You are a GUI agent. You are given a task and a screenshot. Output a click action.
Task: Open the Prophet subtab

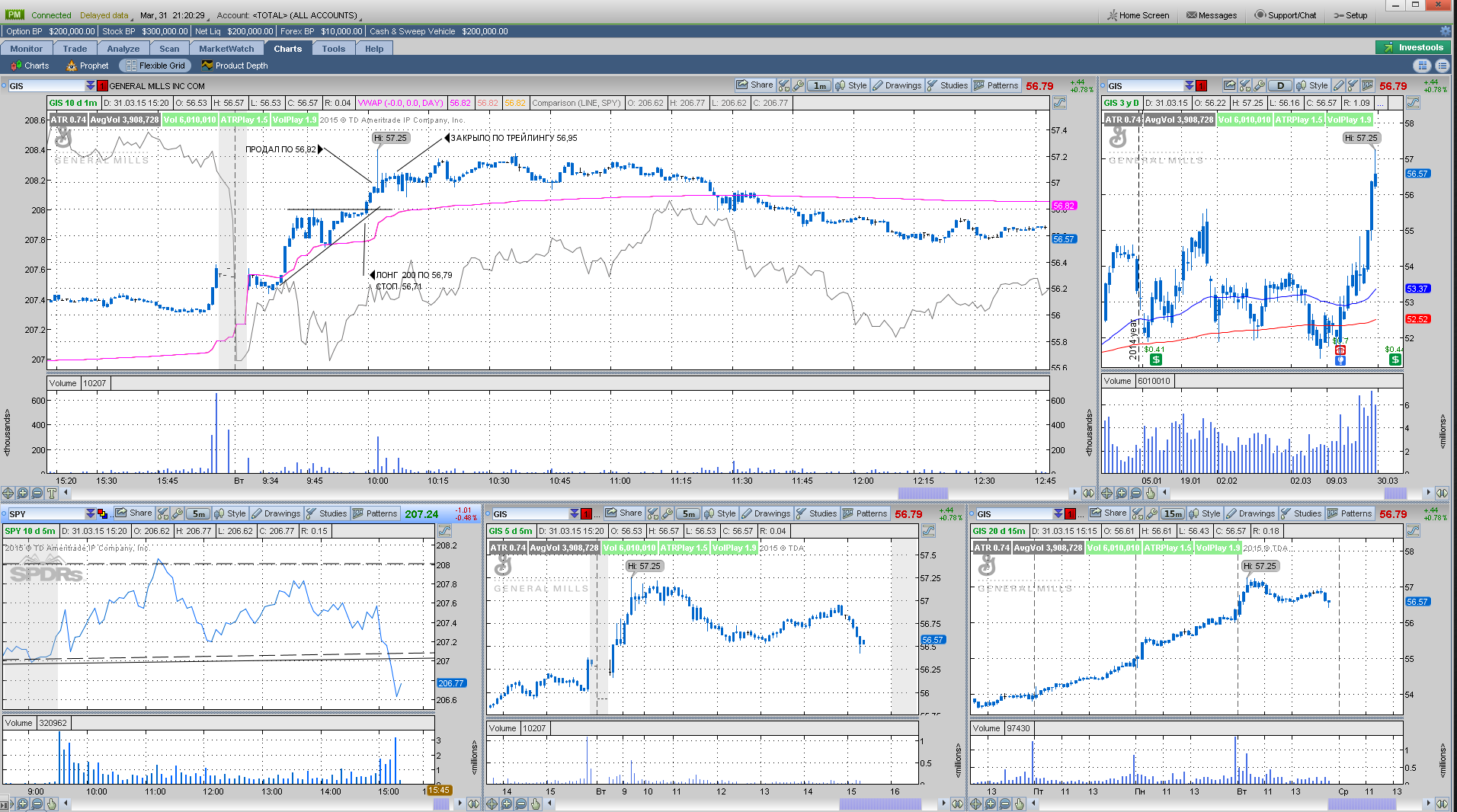point(87,66)
